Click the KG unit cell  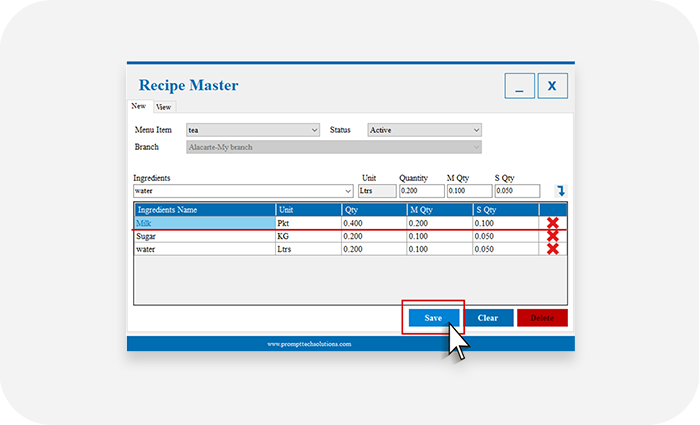coord(308,236)
